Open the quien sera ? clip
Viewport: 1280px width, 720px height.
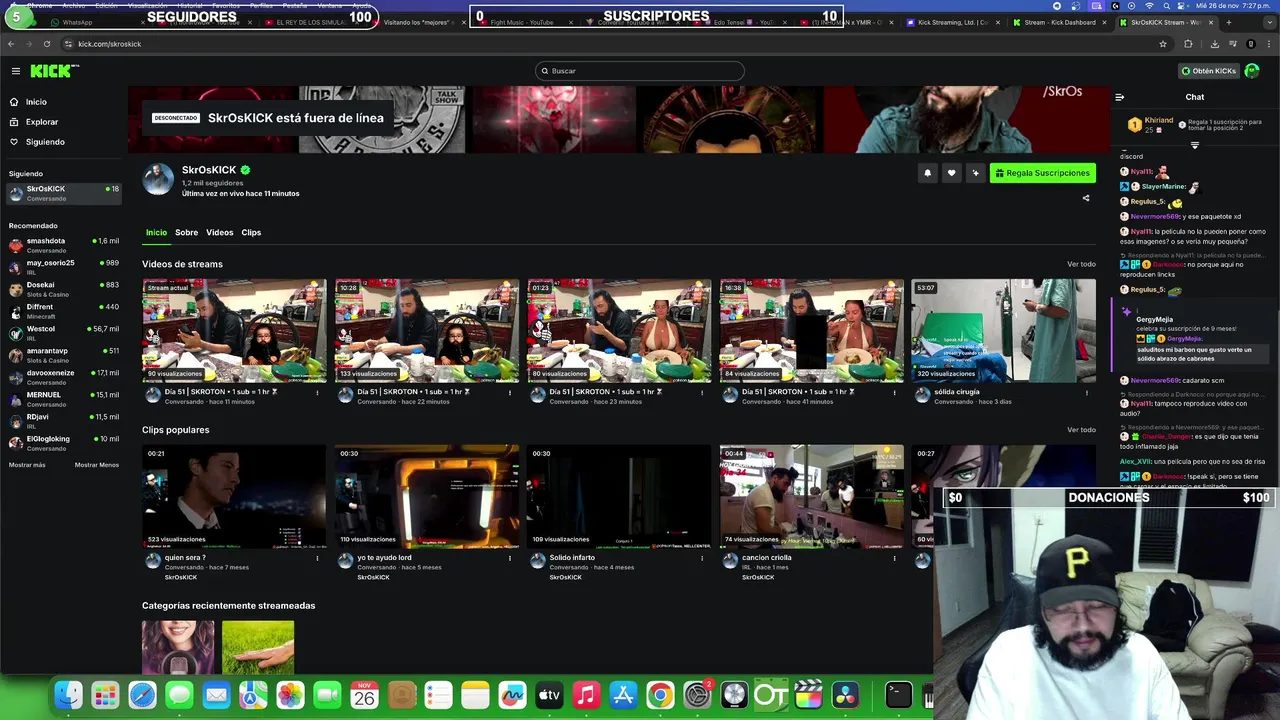234,496
